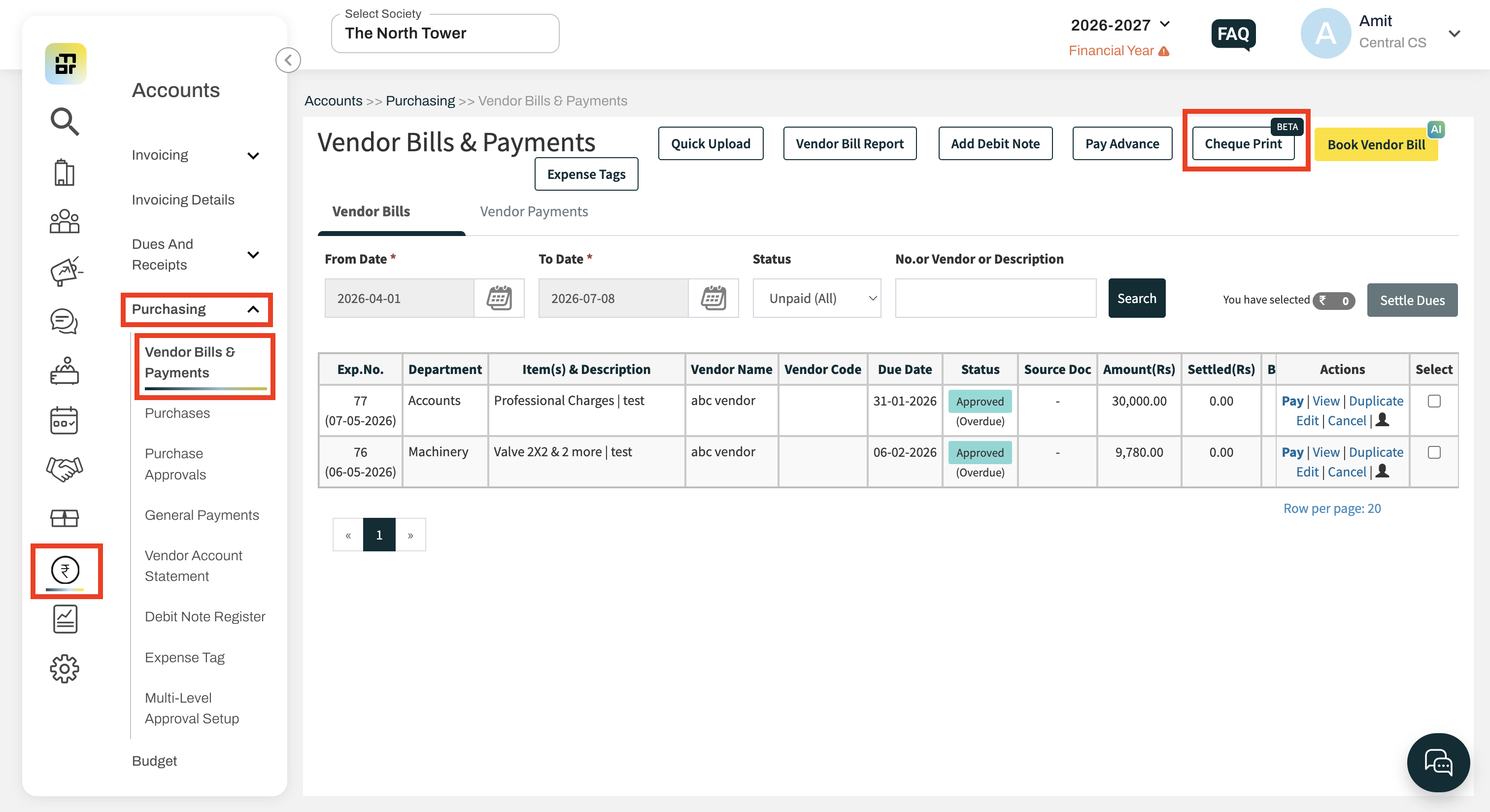The width and height of the screenshot is (1490, 812).
Task: Go to next page arrow
Action: 410,535
